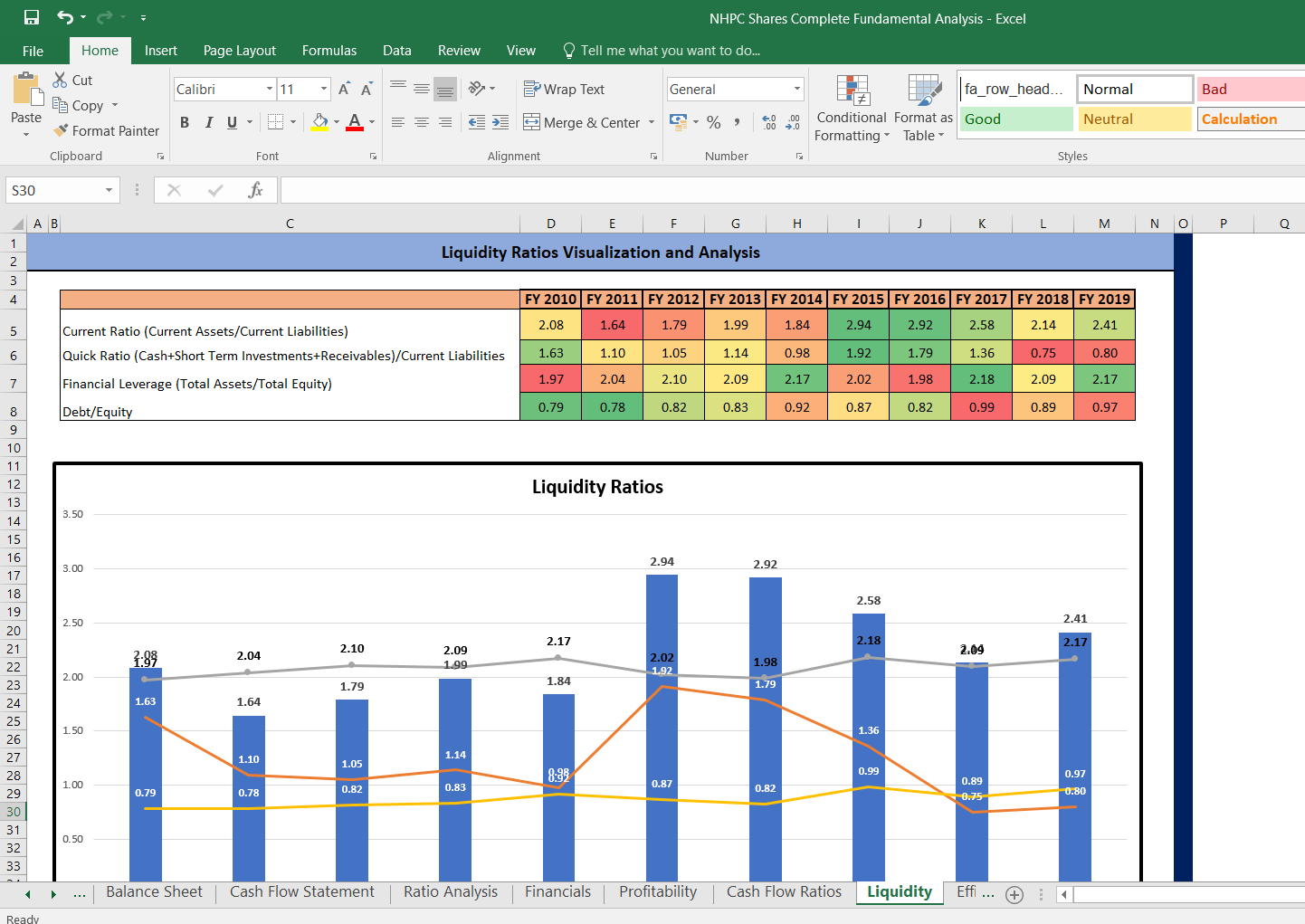Toggle Wrap Text
This screenshot has width=1305, height=924.
click(564, 89)
